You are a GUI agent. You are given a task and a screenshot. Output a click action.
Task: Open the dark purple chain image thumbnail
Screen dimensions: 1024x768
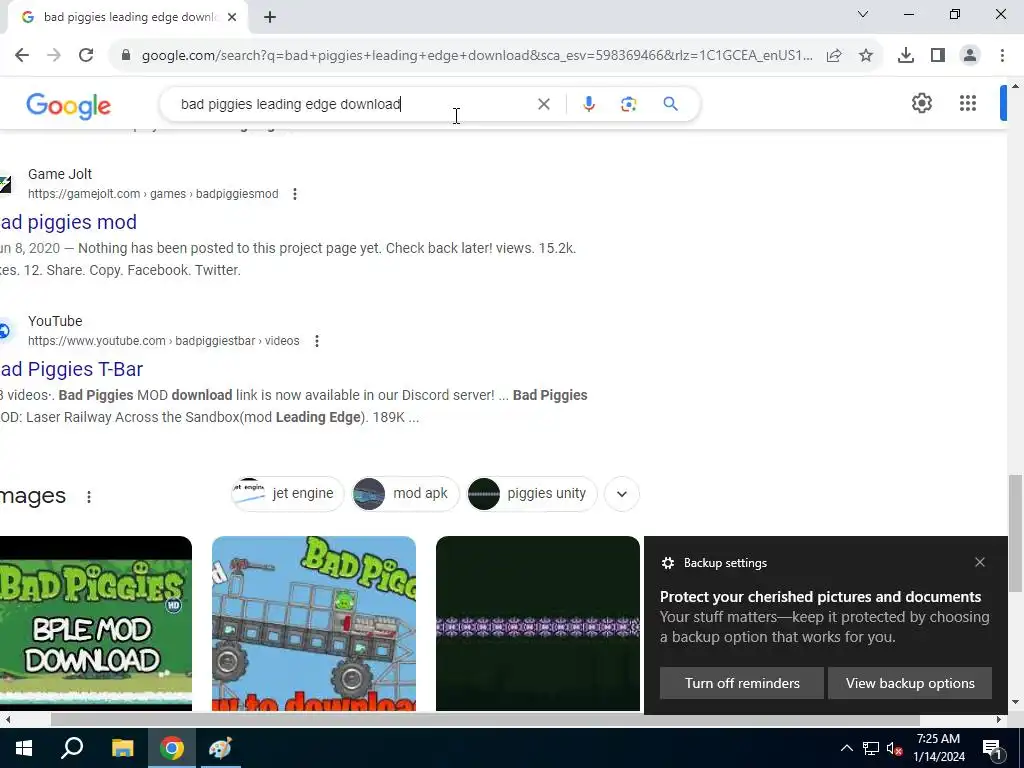(537, 623)
